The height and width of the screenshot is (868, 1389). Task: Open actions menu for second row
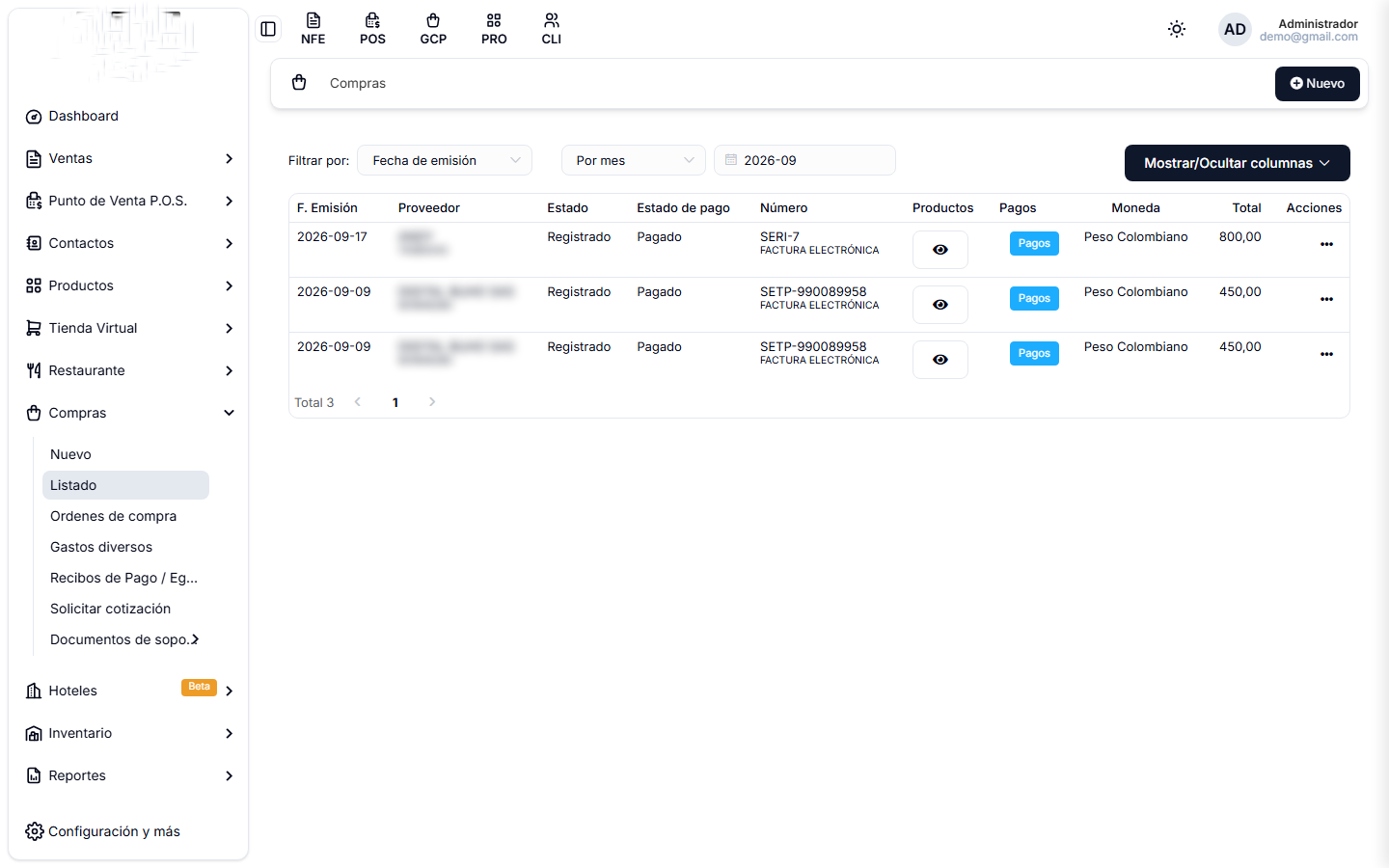coord(1326,299)
